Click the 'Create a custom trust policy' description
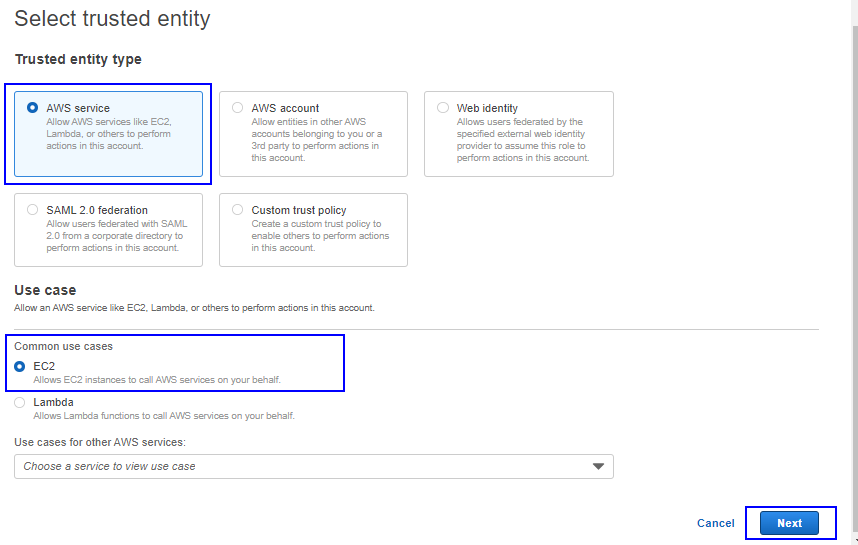This screenshot has width=858, height=545. point(320,236)
